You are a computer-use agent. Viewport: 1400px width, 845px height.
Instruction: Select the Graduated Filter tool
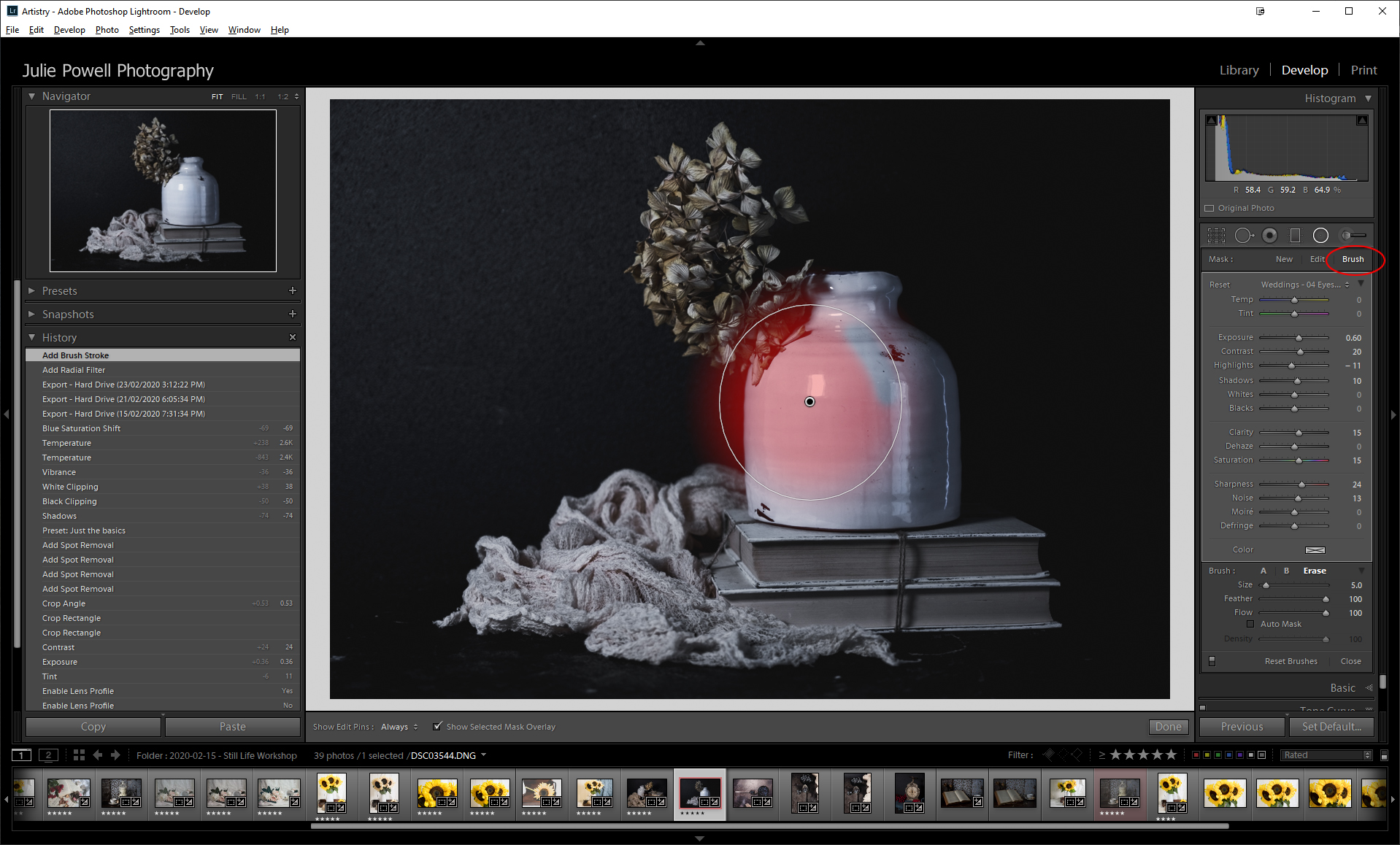tap(1295, 236)
